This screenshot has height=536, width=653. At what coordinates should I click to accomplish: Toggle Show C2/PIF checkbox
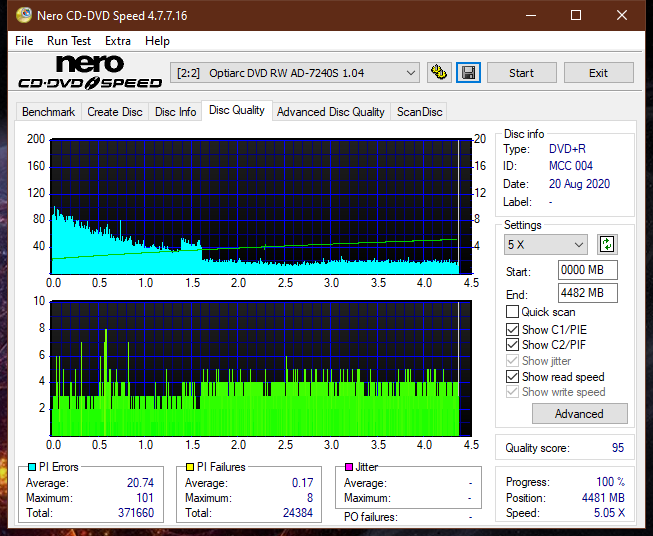[x=512, y=345]
